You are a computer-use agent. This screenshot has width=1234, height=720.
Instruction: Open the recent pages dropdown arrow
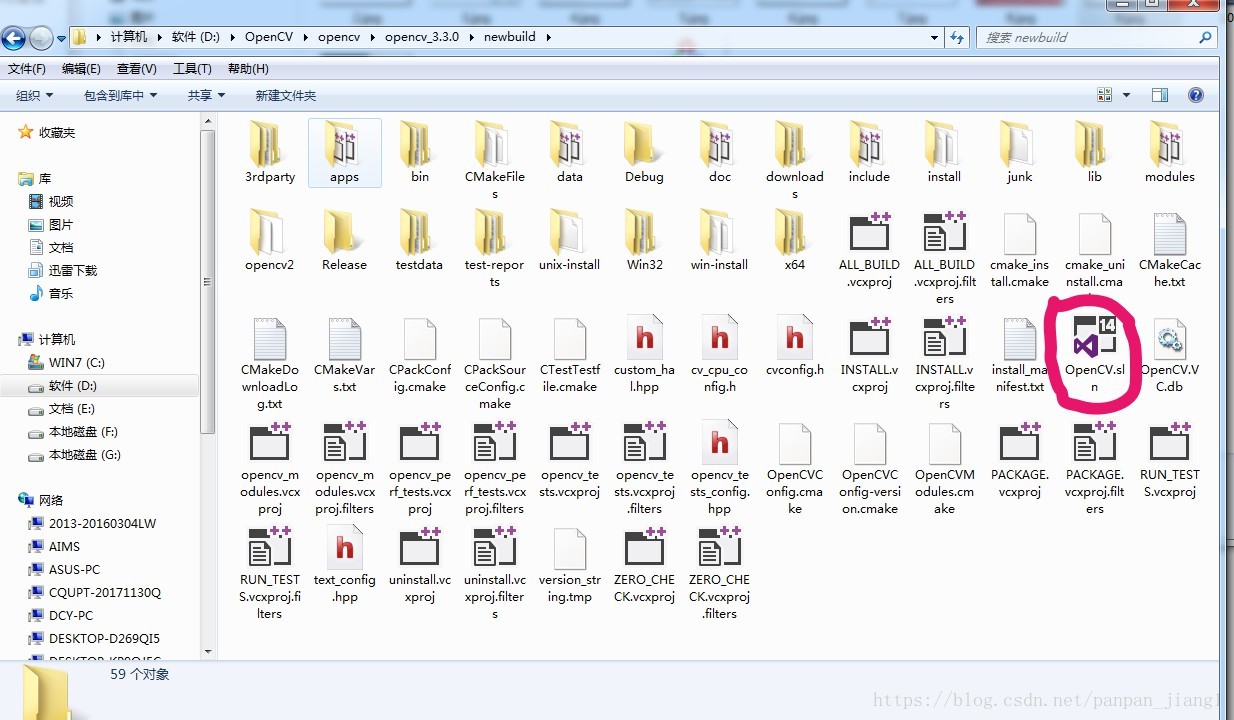pyautogui.click(x=61, y=38)
